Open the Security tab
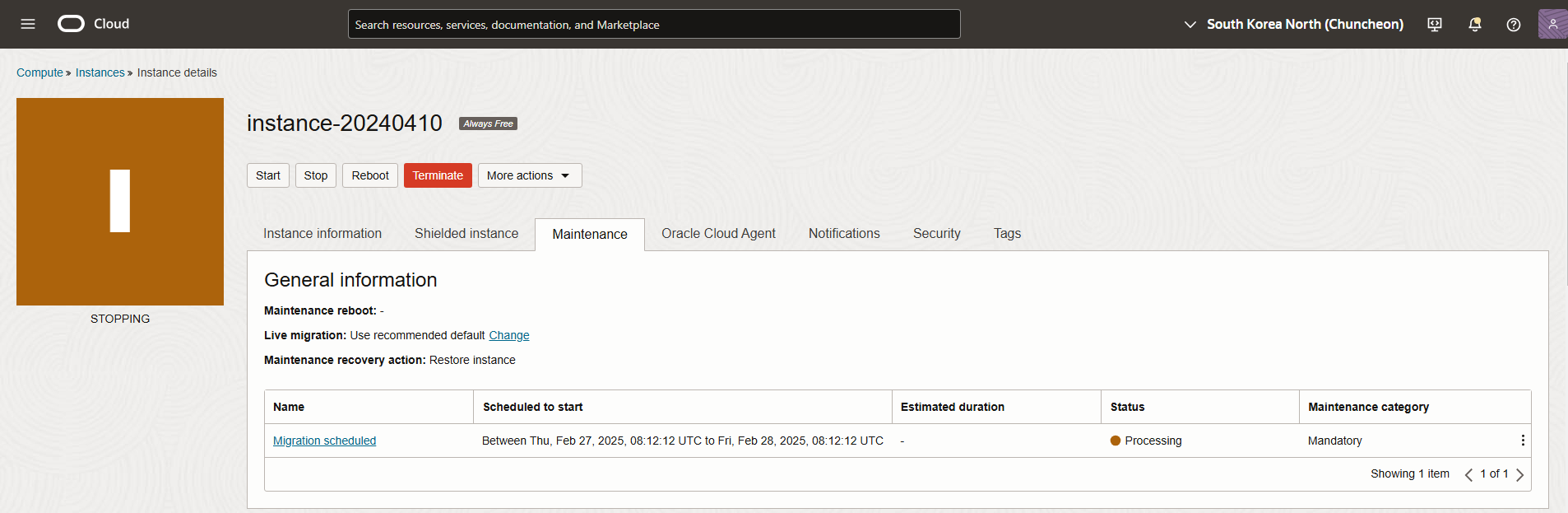Screen dimensions: 1568x513 click(937, 234)
